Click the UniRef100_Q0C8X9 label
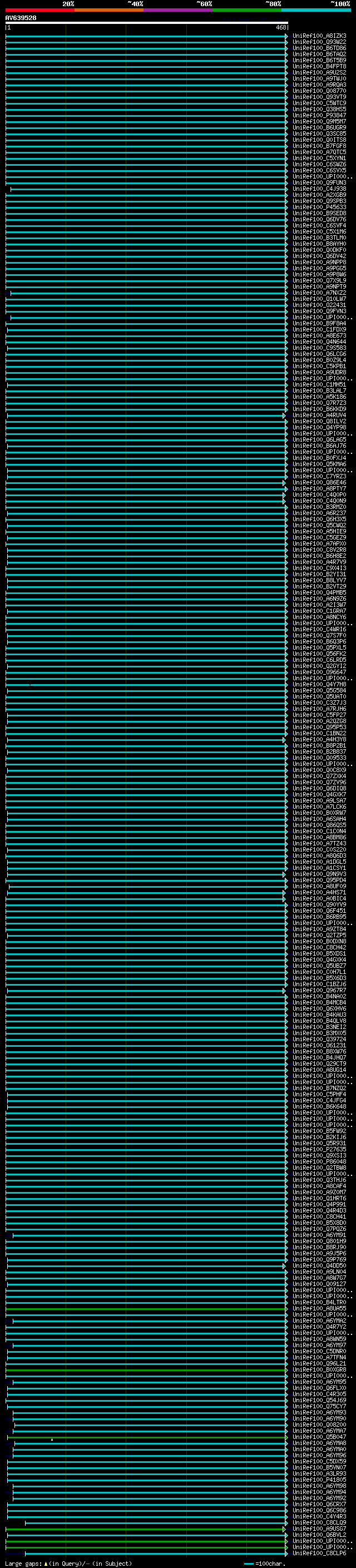The image size is (356, 1568). point(319,770)
